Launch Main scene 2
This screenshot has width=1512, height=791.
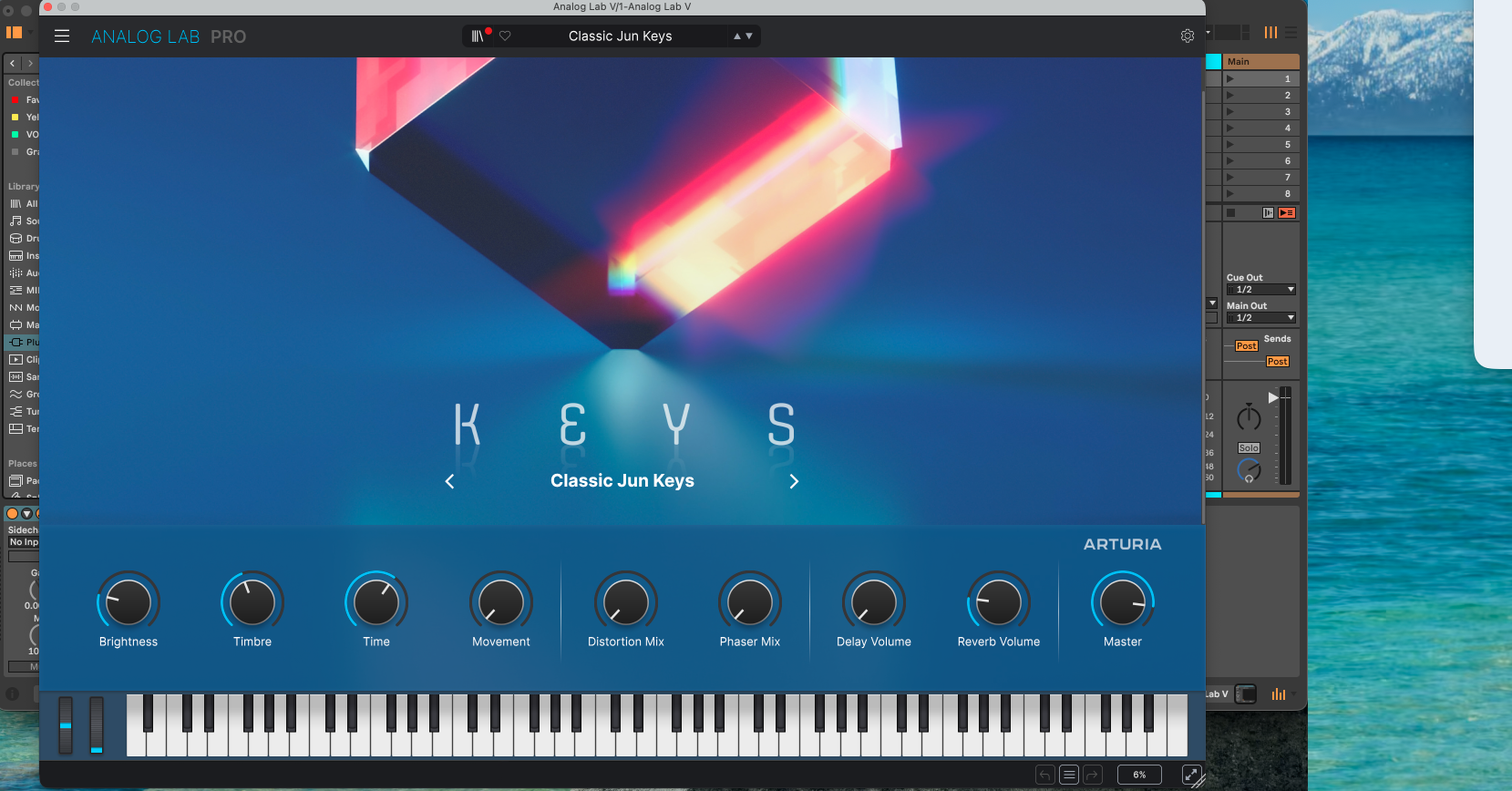coord(1229,96)
